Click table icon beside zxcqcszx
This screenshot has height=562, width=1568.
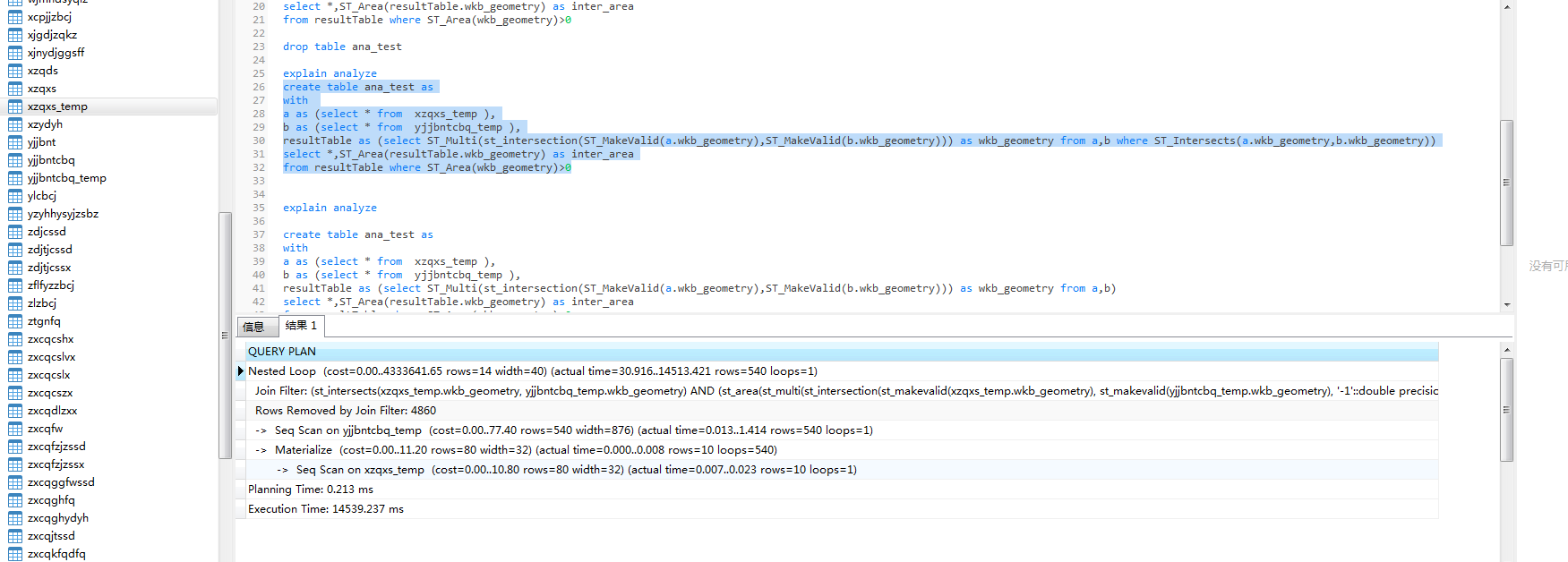click(x=15, y=393)
